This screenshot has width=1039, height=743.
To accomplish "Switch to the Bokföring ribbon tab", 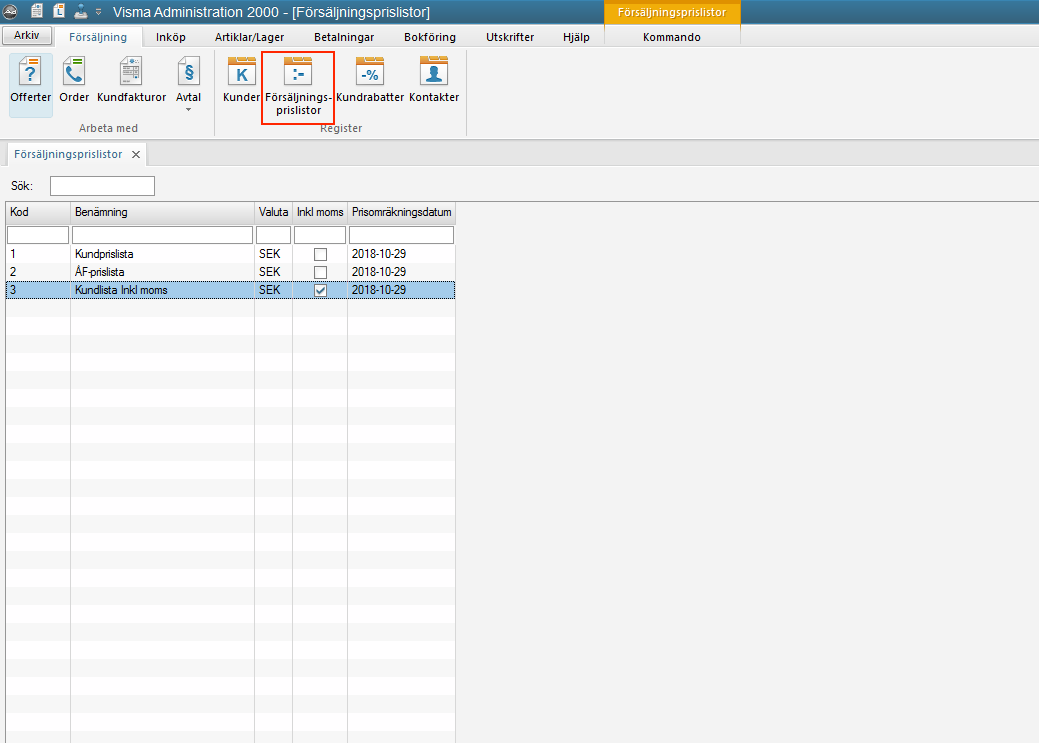I will 430,37.
